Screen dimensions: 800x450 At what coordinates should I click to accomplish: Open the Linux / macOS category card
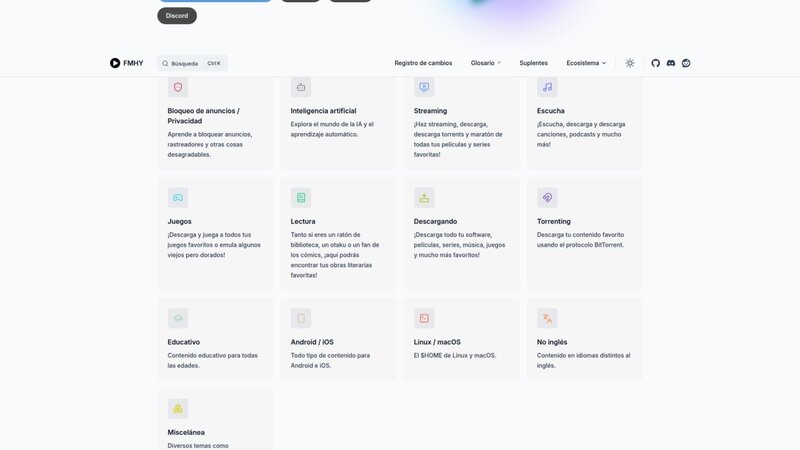pos(461,340)
